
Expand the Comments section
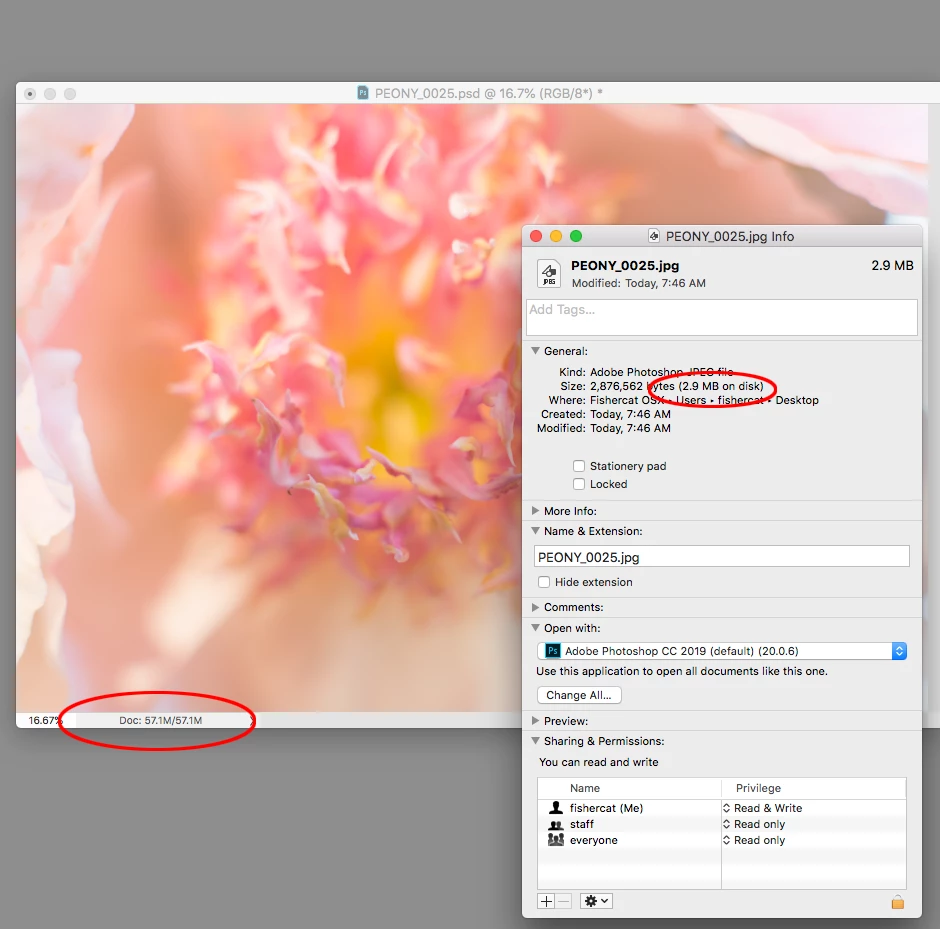[x=535, y=607]
